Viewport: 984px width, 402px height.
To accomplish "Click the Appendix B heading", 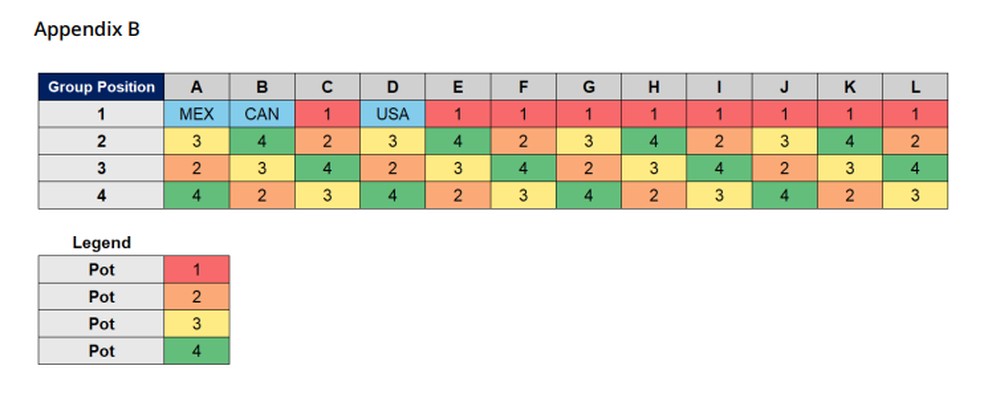I will pyautogui.click(x=87, y=30).
